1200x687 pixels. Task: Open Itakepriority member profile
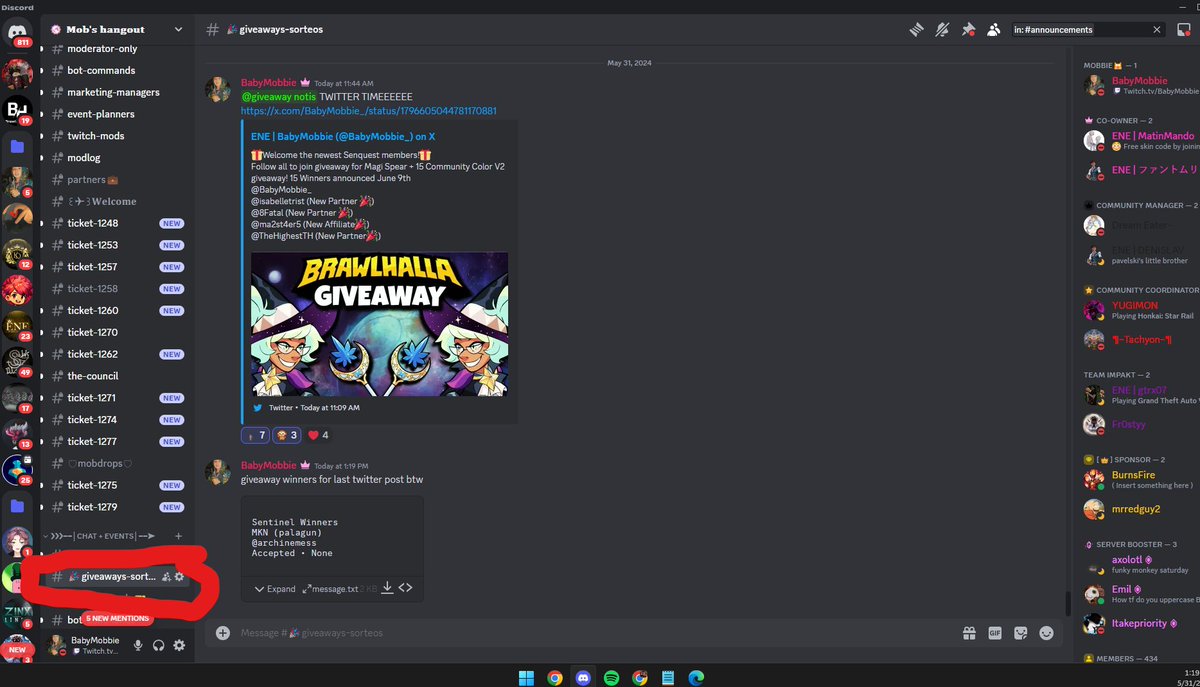[x=1139, y=623]
